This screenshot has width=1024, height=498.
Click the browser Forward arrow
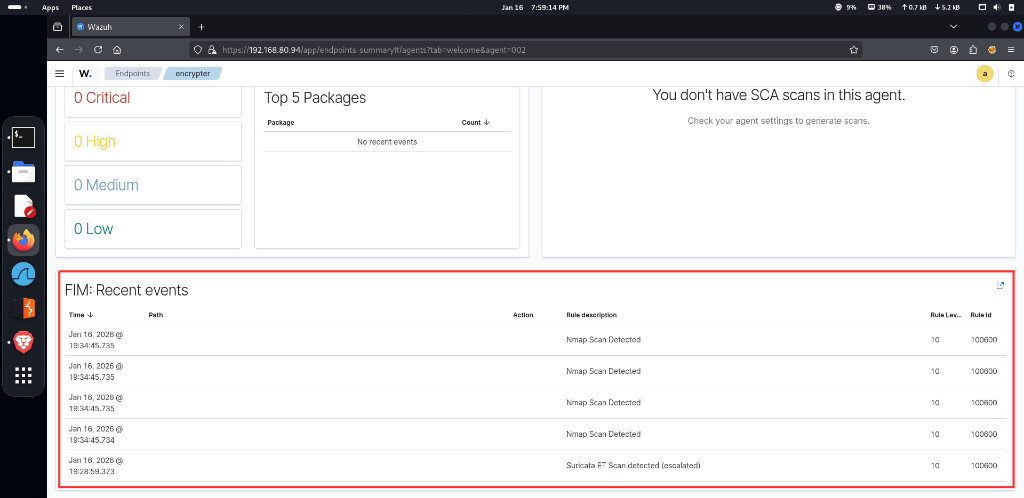(x=79, y=50)
